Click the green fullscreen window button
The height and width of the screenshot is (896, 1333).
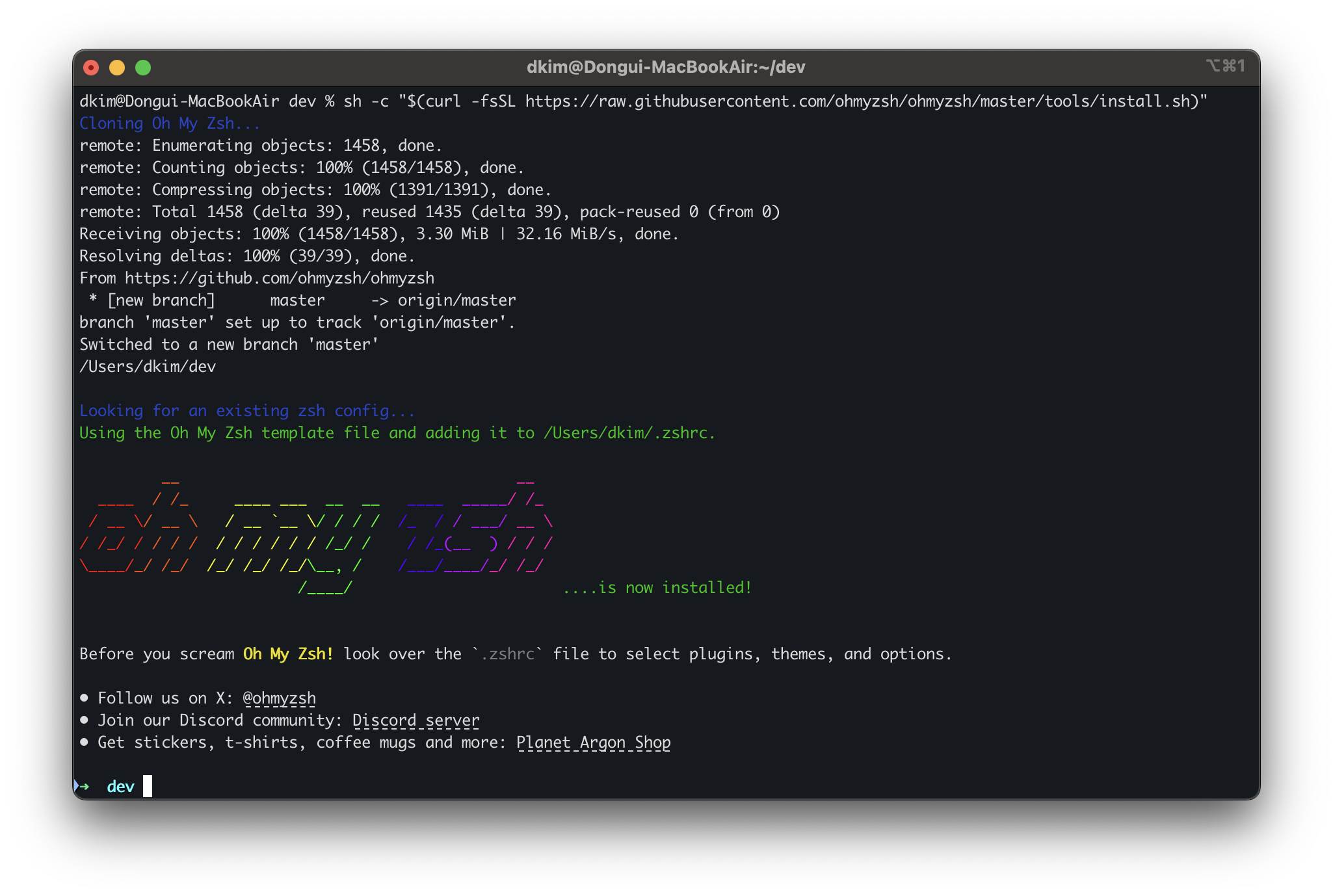(x=143, y=68)
